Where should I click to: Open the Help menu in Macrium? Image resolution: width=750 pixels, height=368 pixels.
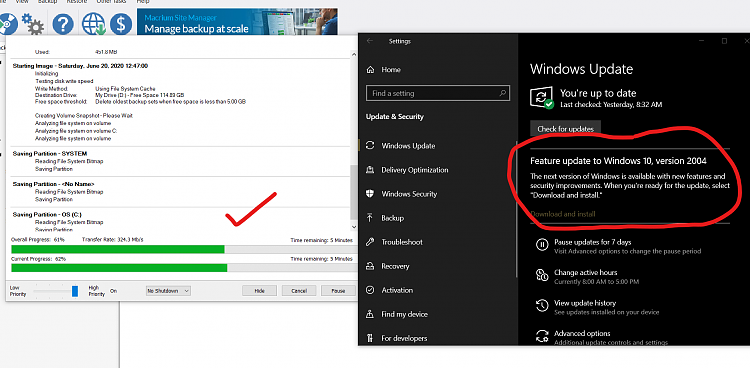tap(143, 2)
